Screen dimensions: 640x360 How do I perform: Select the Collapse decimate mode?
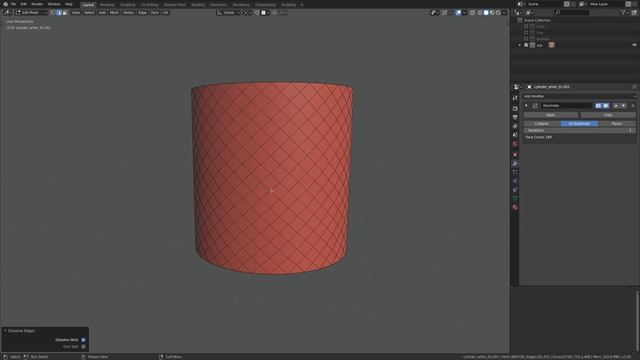pyautogui.click(x=542, y=124)
